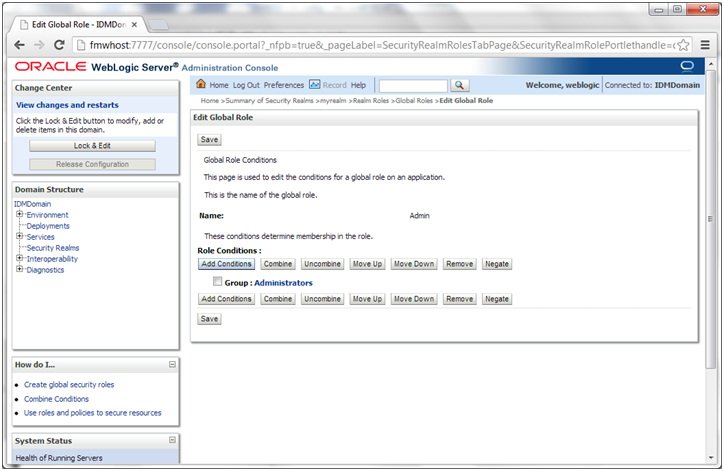Click the top Save button
Image resolution: width=724 pixels, height=471 pixels.
tap(209, 139)
